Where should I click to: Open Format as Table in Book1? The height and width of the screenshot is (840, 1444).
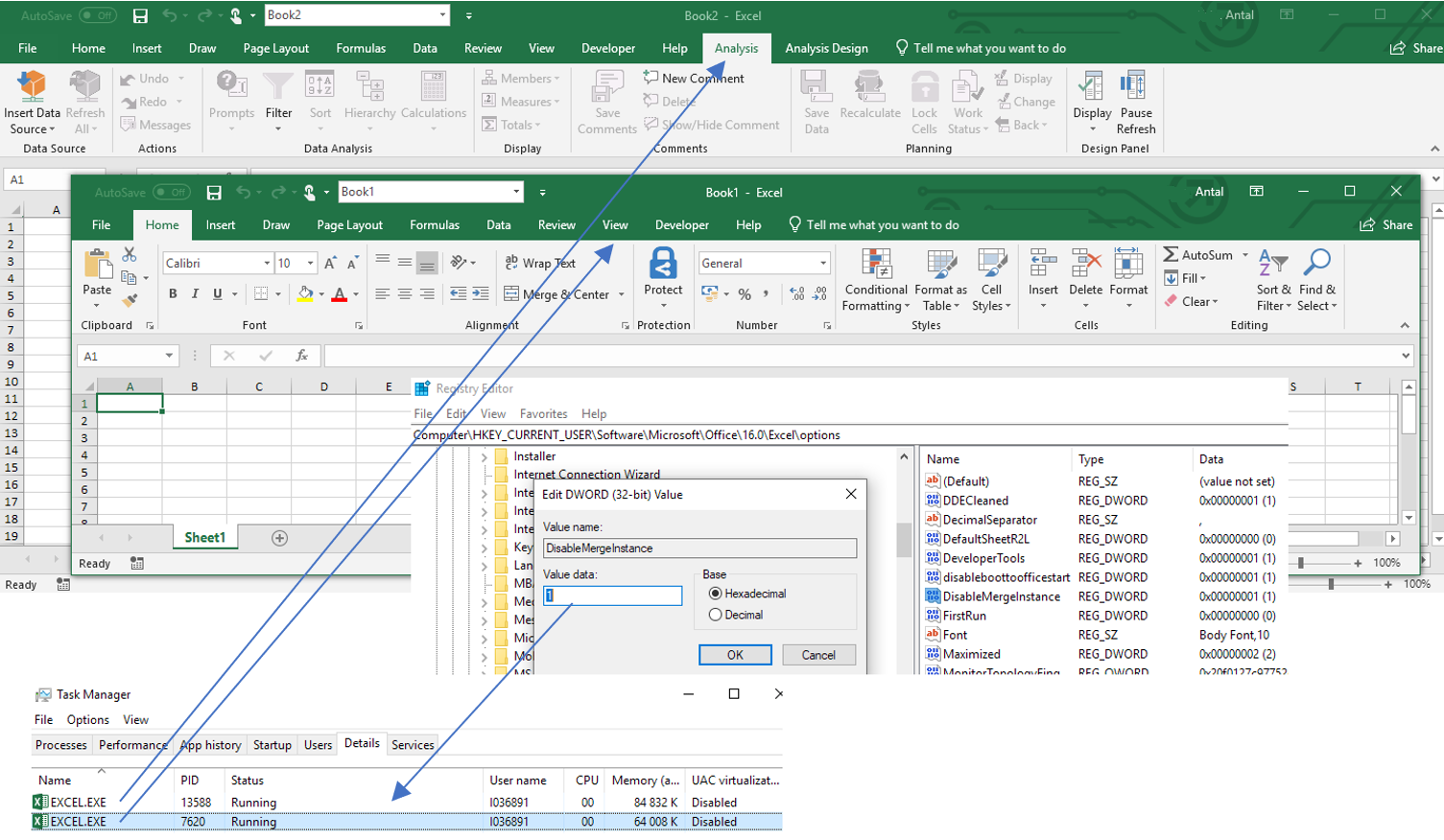[x=940, y=279]
